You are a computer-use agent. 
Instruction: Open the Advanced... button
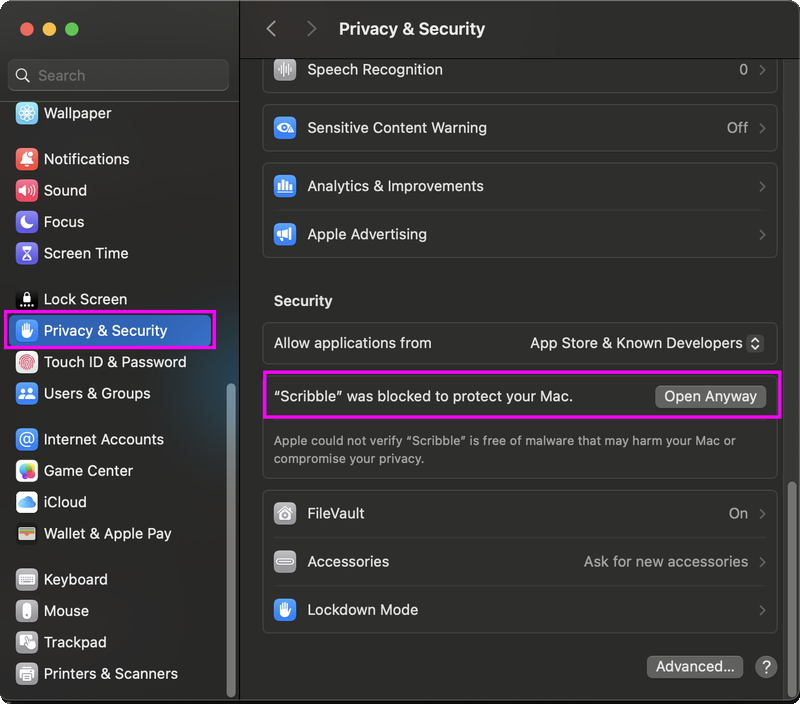[x=695, y=667]
